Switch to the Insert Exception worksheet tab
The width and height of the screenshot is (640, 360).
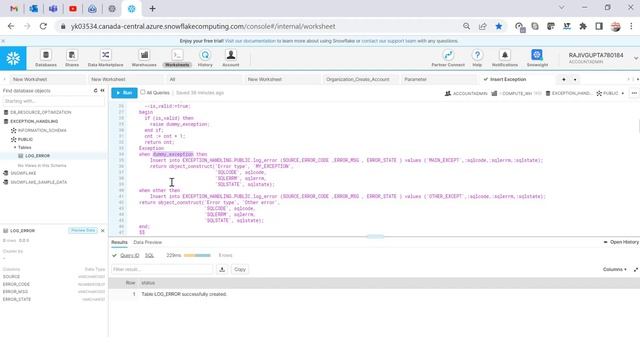click(508, 79)
